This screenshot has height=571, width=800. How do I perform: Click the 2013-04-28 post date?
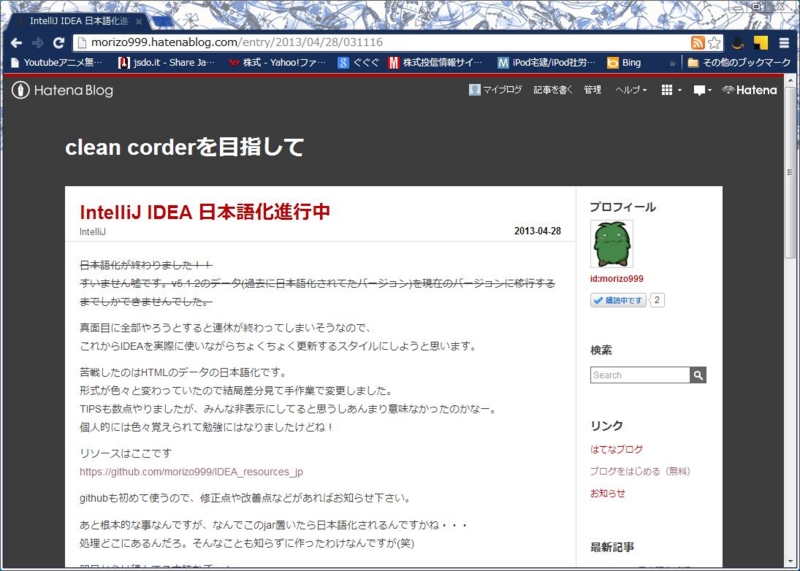tap(537, 231)
